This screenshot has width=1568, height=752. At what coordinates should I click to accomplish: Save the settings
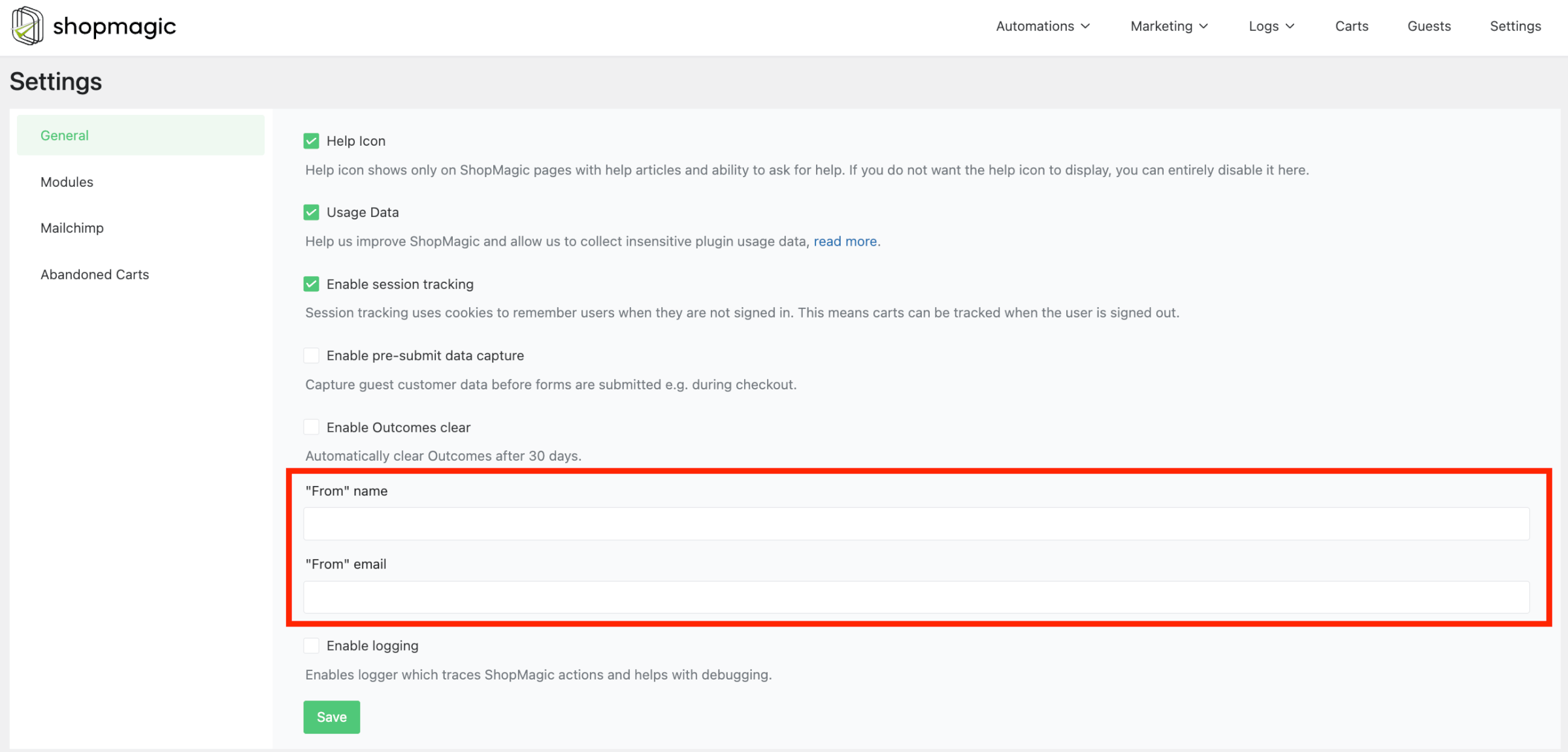(331, 717)
